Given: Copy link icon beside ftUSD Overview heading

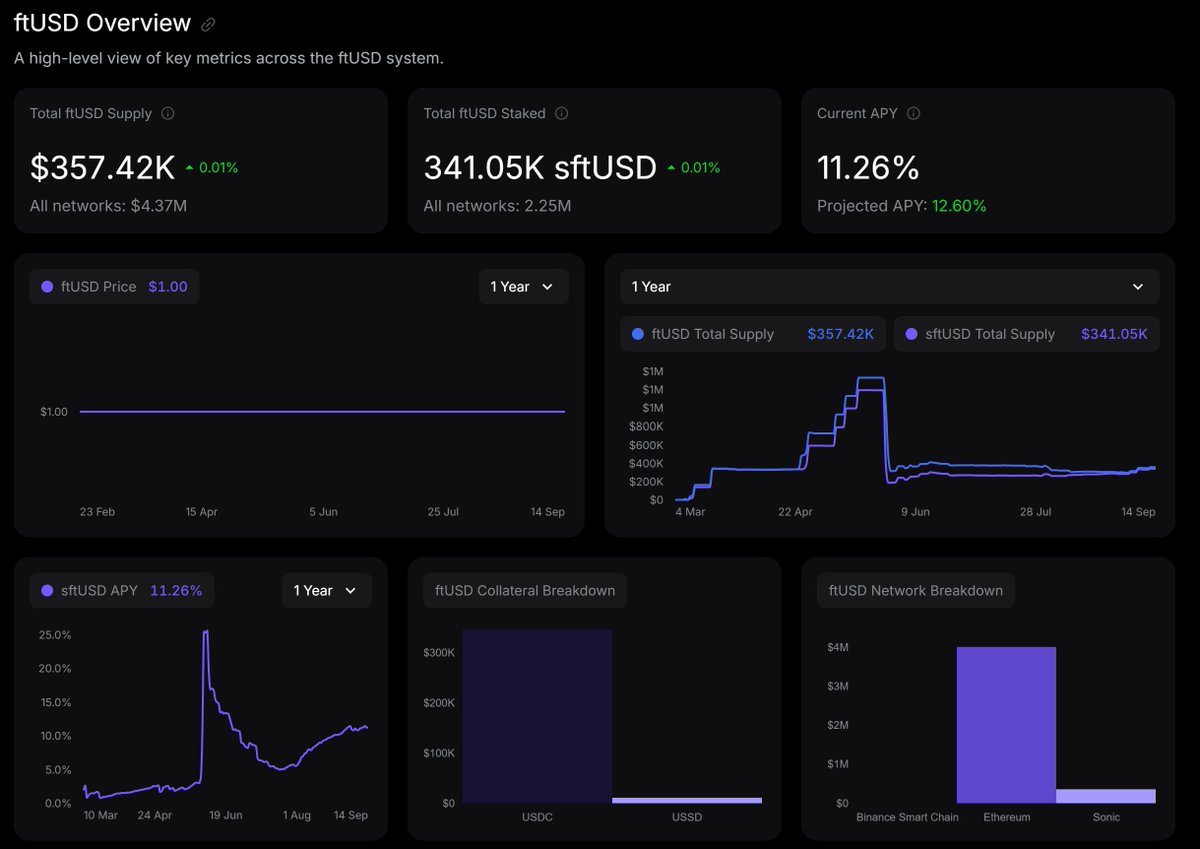Looking at the screenshot, I should coord(208,24).
